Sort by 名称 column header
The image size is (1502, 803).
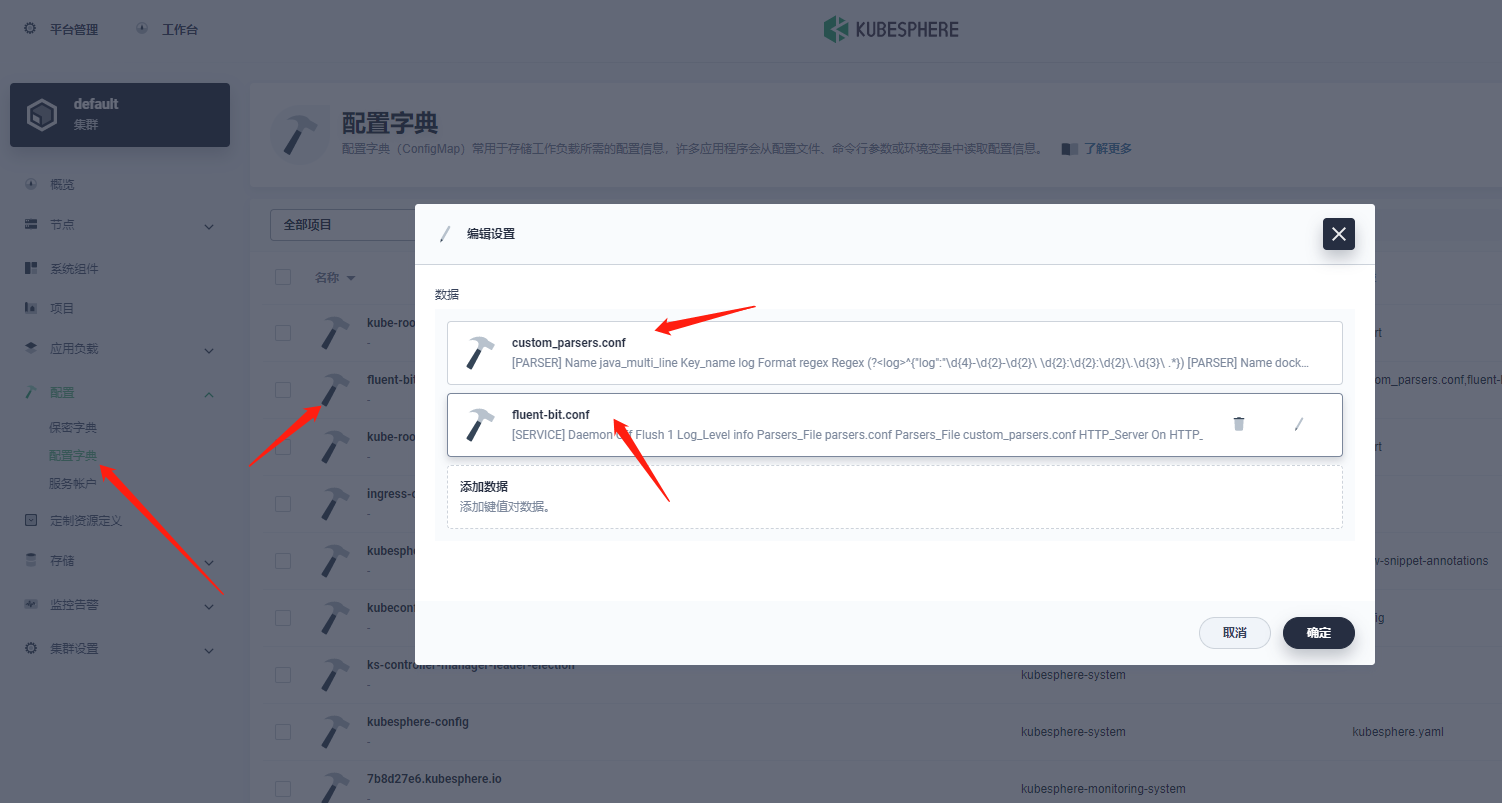[335, 278]
